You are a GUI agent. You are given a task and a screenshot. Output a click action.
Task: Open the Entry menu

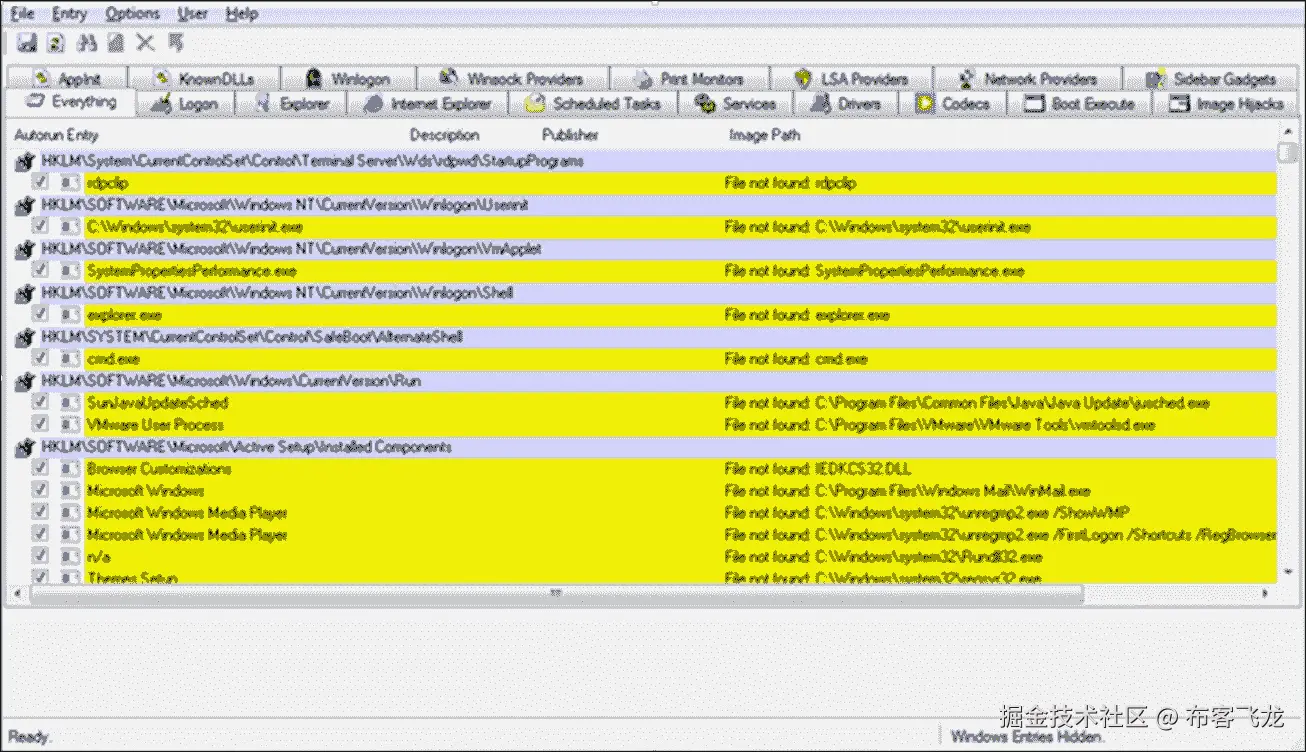pyautogui.click(x=69, y=13)
